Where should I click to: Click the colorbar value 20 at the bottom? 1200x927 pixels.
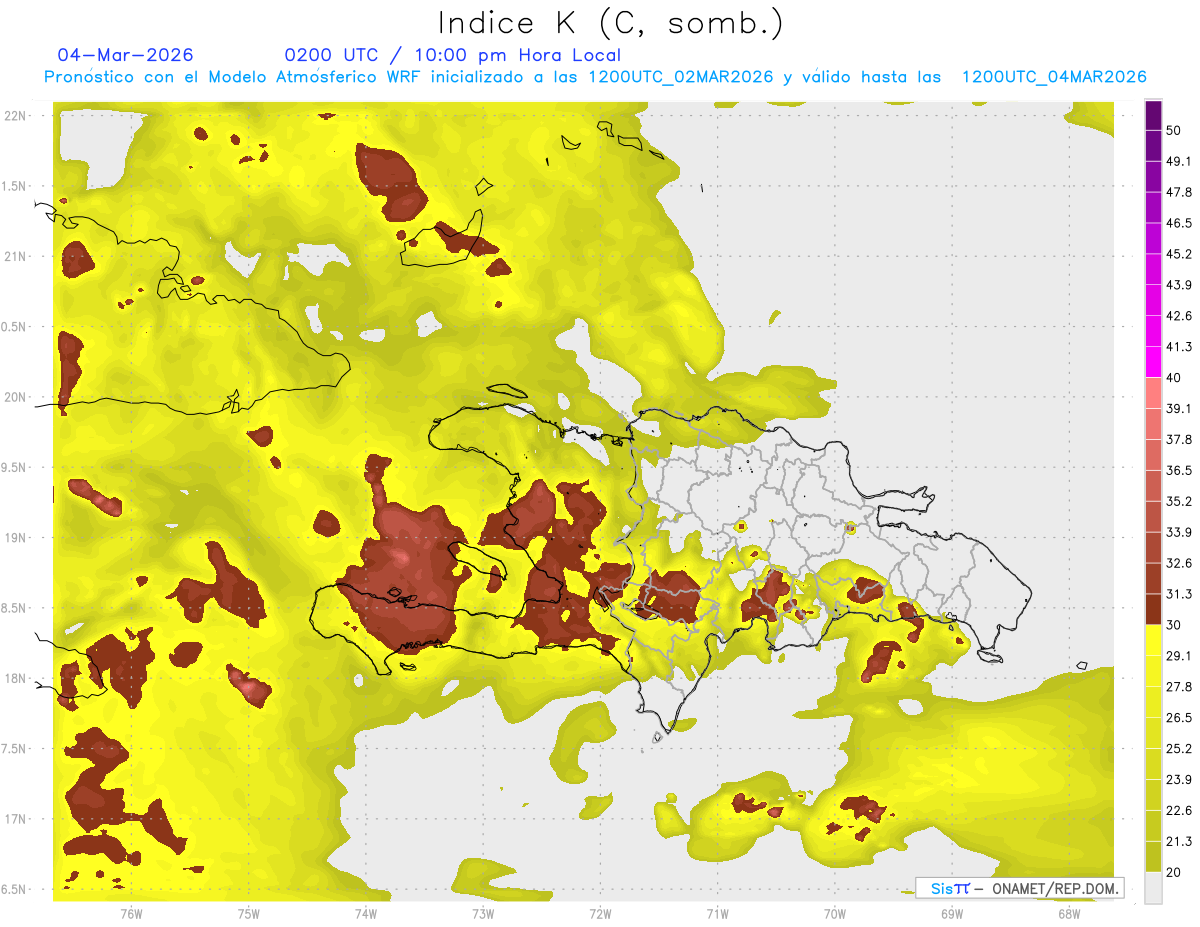coord(1174,872)
